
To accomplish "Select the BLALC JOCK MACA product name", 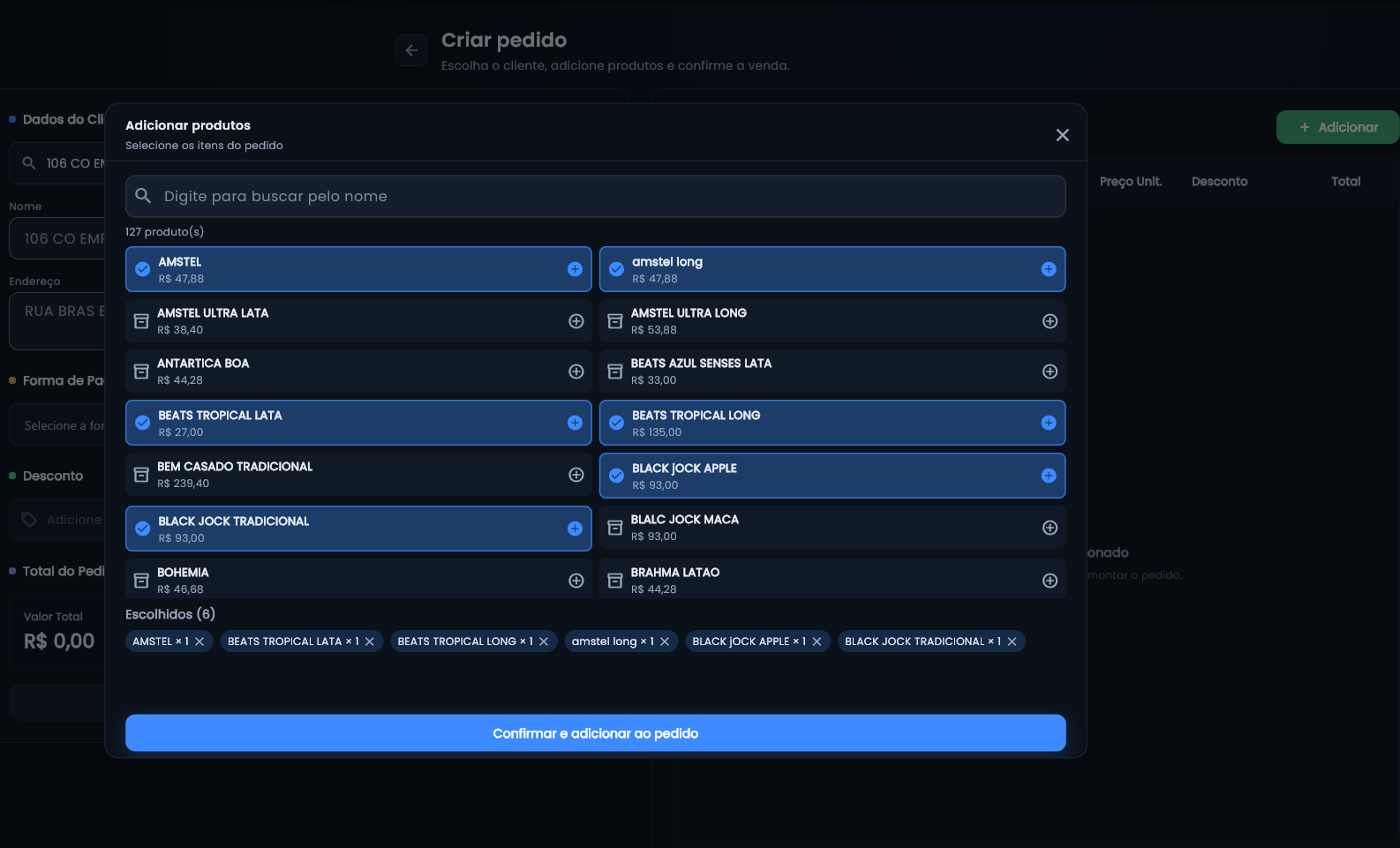I will click(685, 520).
